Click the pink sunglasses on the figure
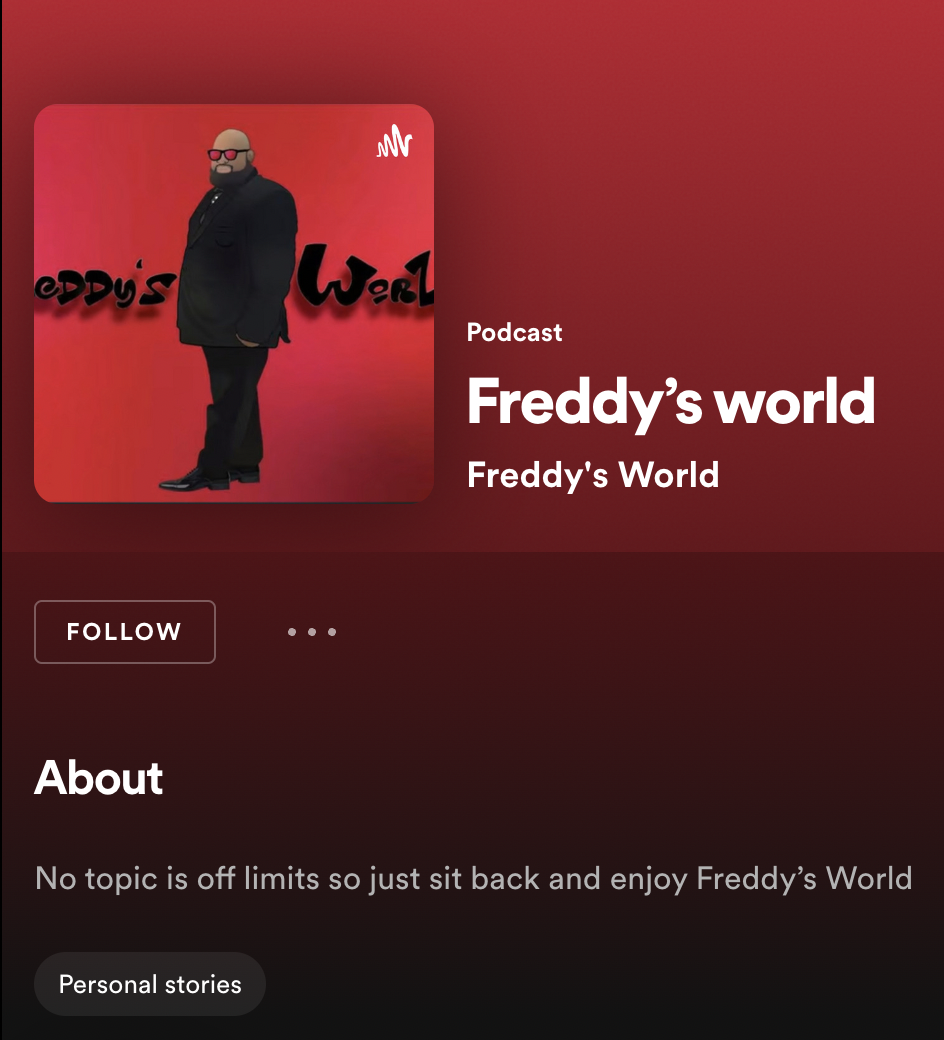This screenshot has width=944, height=1040. (228, 155)
